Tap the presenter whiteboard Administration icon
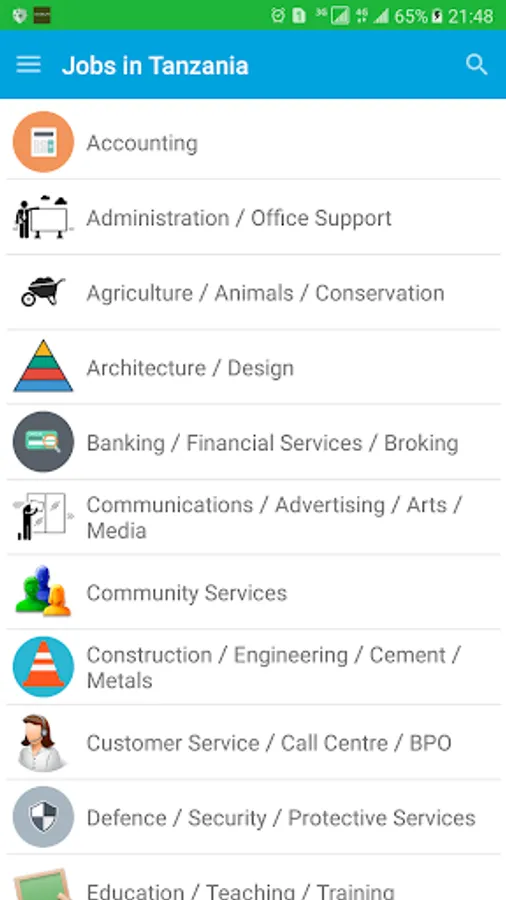Image resolution: width=506 pixels, height=900 pixels. (x=43, y=217)
